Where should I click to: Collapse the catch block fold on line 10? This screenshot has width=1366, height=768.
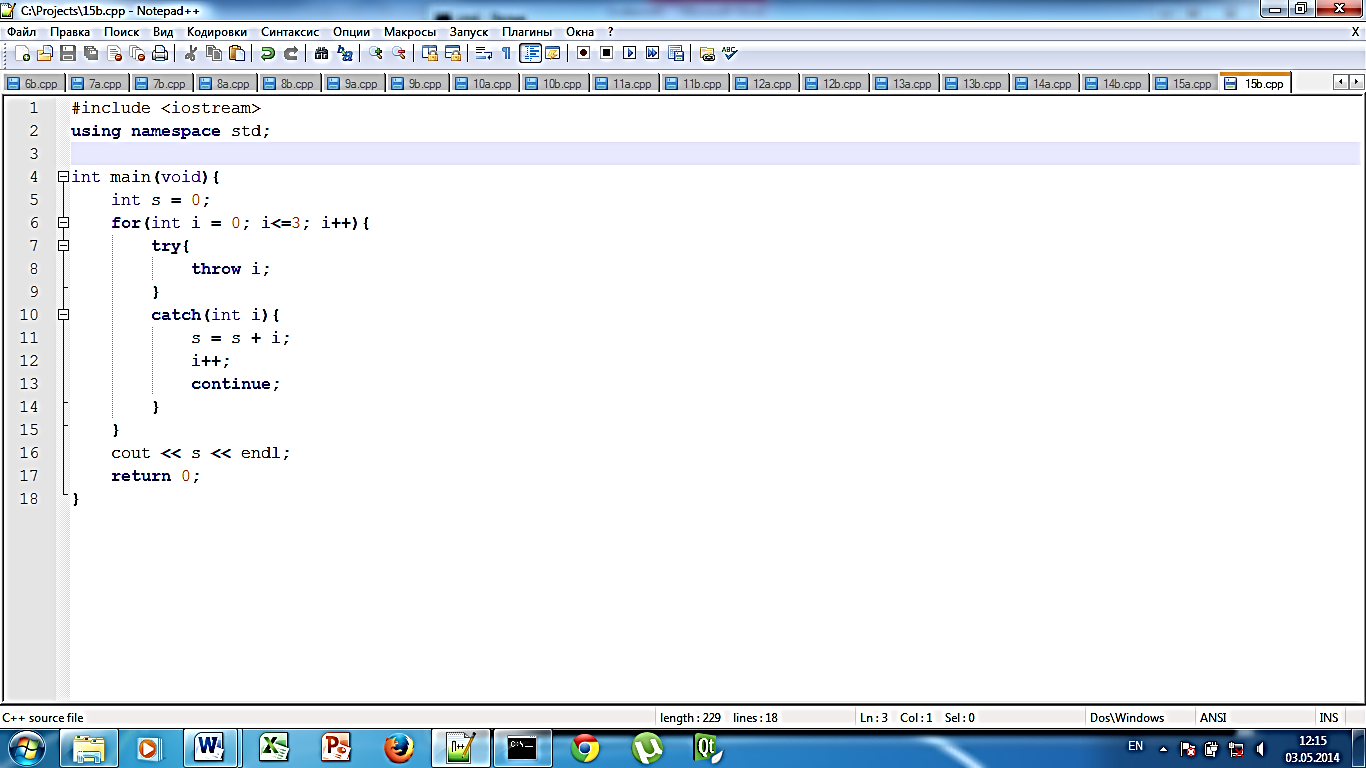point(64,314)
